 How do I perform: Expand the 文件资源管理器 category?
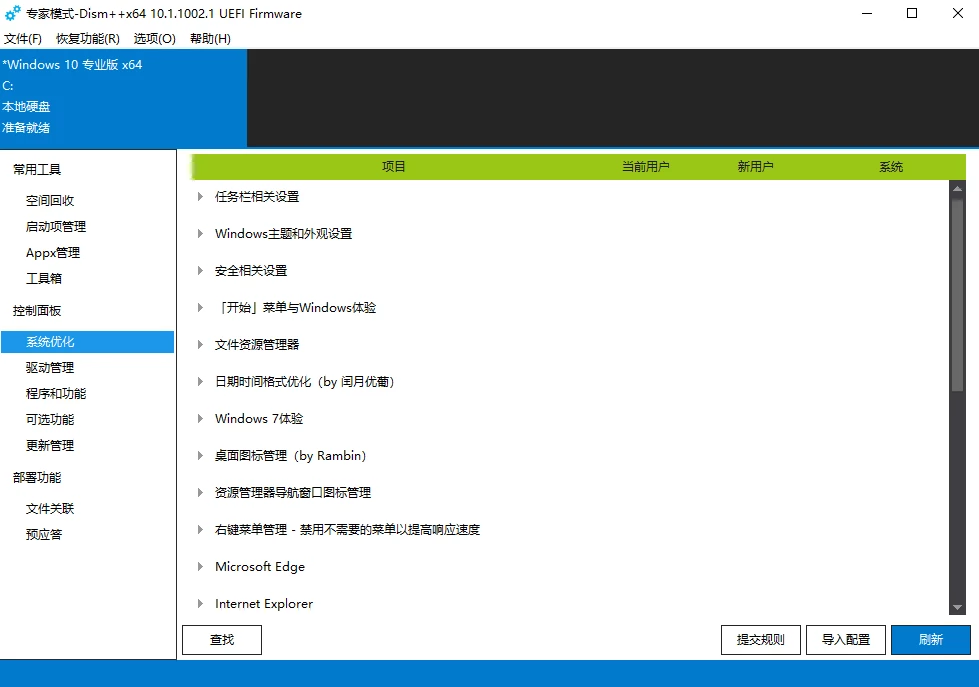(201, 345)
